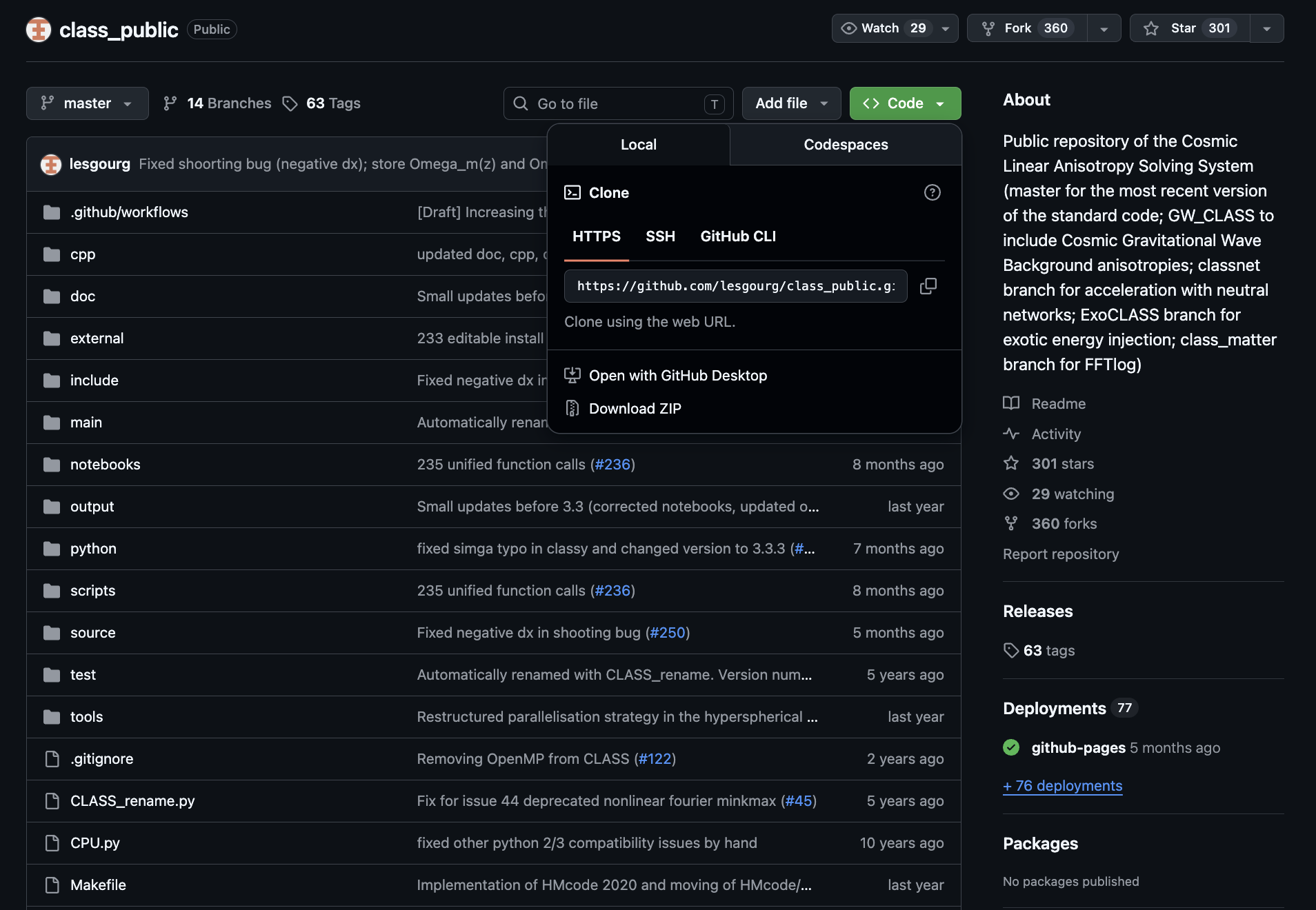Click the star icon beside 301 stars
Screen dimensions: 1316x910
tap(1011, 463)
